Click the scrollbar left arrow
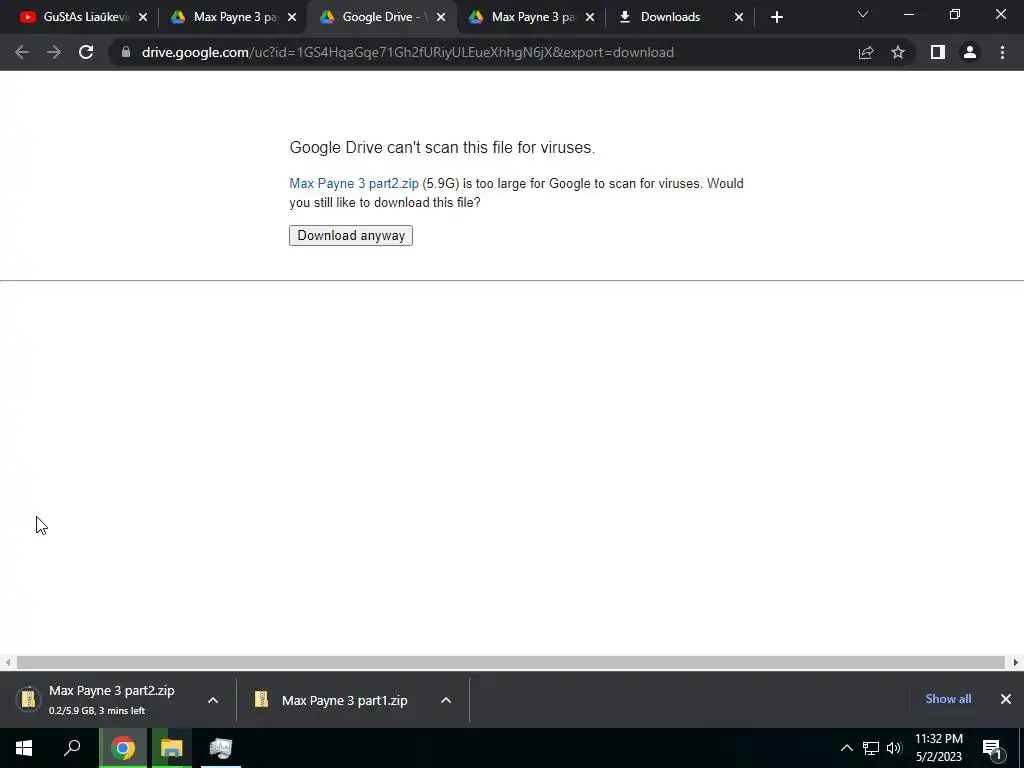 click(x=8, y=662)
